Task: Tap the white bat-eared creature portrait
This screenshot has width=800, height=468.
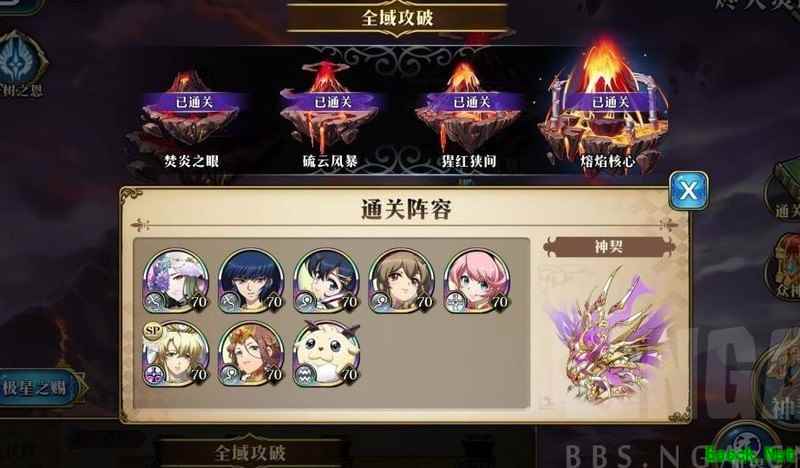Action: [x=327, y=354]
